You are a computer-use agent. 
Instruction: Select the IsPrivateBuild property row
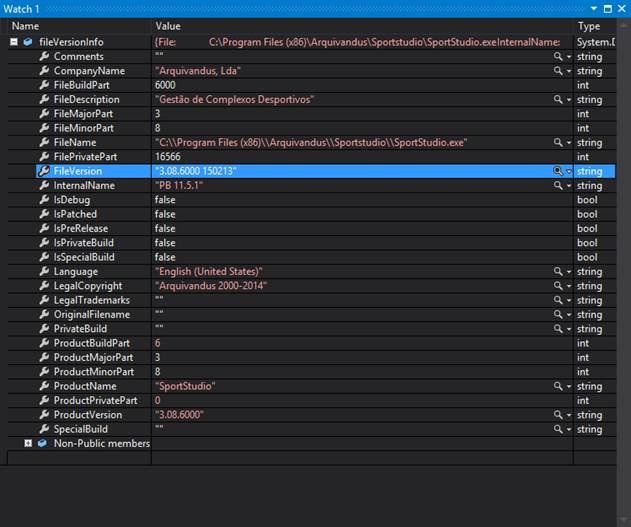[x=312, y=243]
